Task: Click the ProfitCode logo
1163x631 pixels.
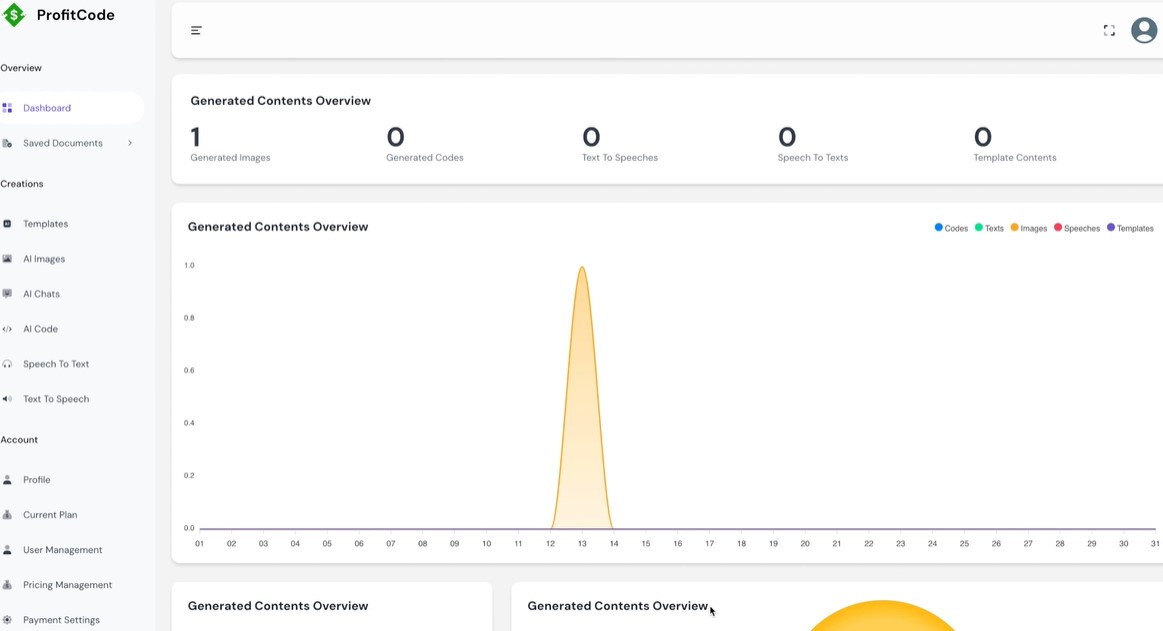Action: pos(55,15)
